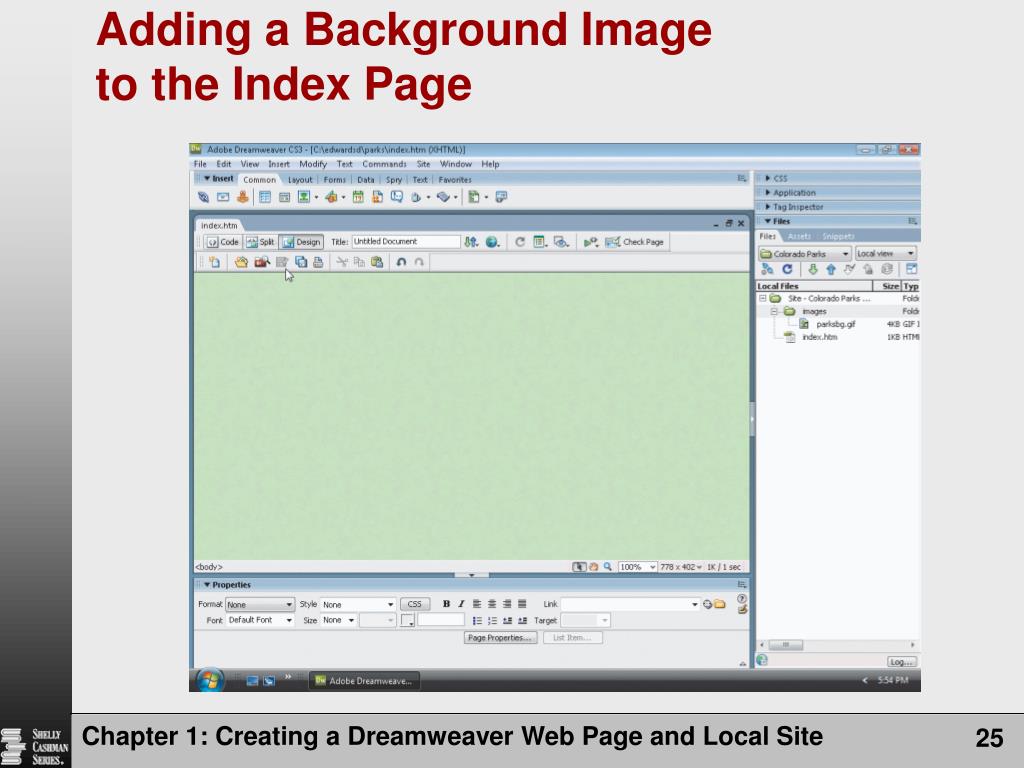The height and width of the screenshot is (768, 1024).
Task: Switch to Design view
Action: tap(301, 242)
